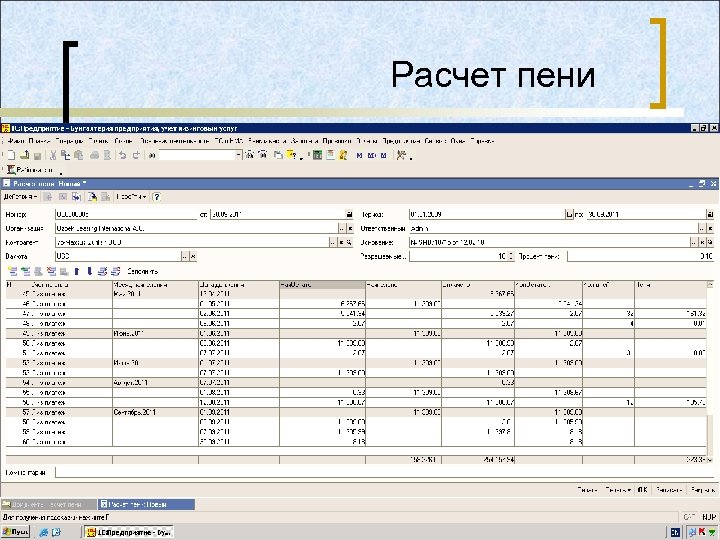
Task: Open the 'Действия' dropdown menu
Action: click(20, 197)
